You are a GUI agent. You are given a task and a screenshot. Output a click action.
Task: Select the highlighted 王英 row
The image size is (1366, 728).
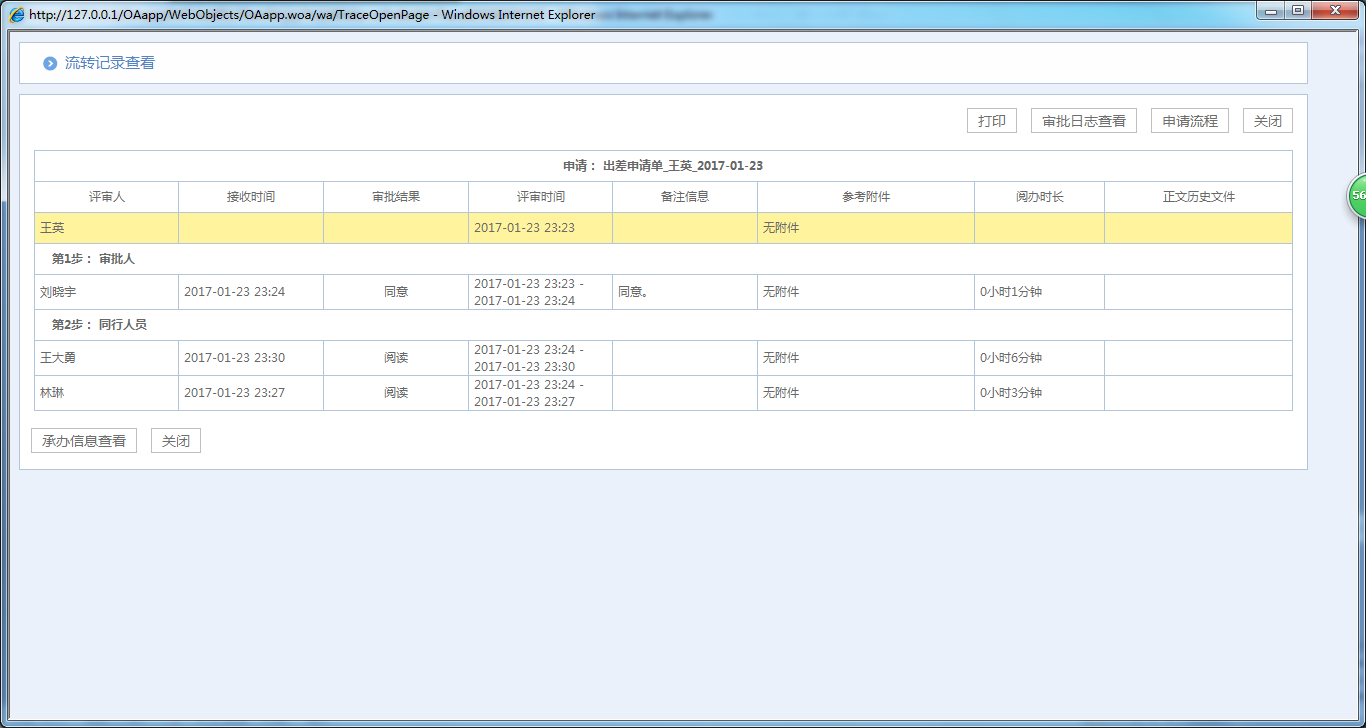click(52, 228)
